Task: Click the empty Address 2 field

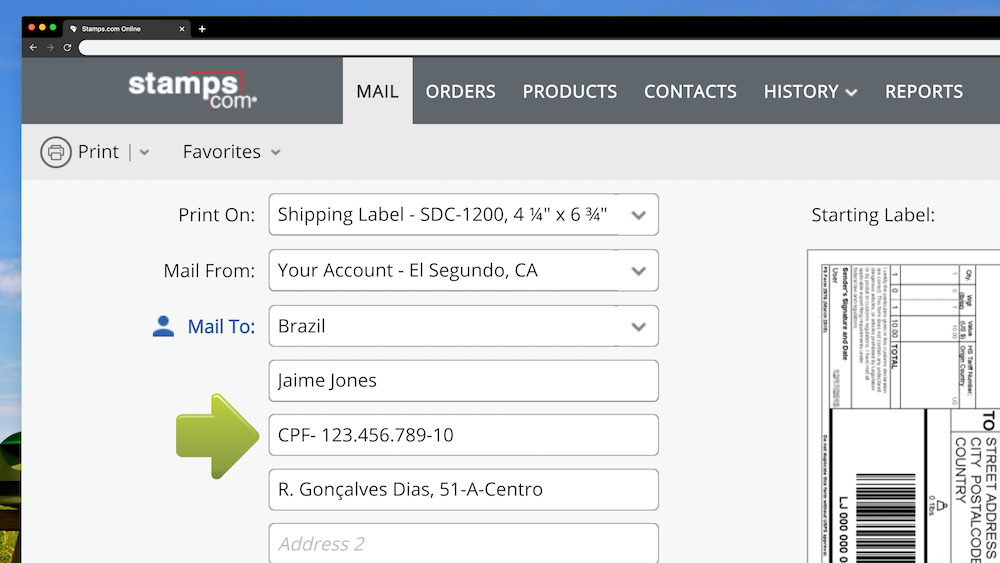Action: (x=463, y=544)
